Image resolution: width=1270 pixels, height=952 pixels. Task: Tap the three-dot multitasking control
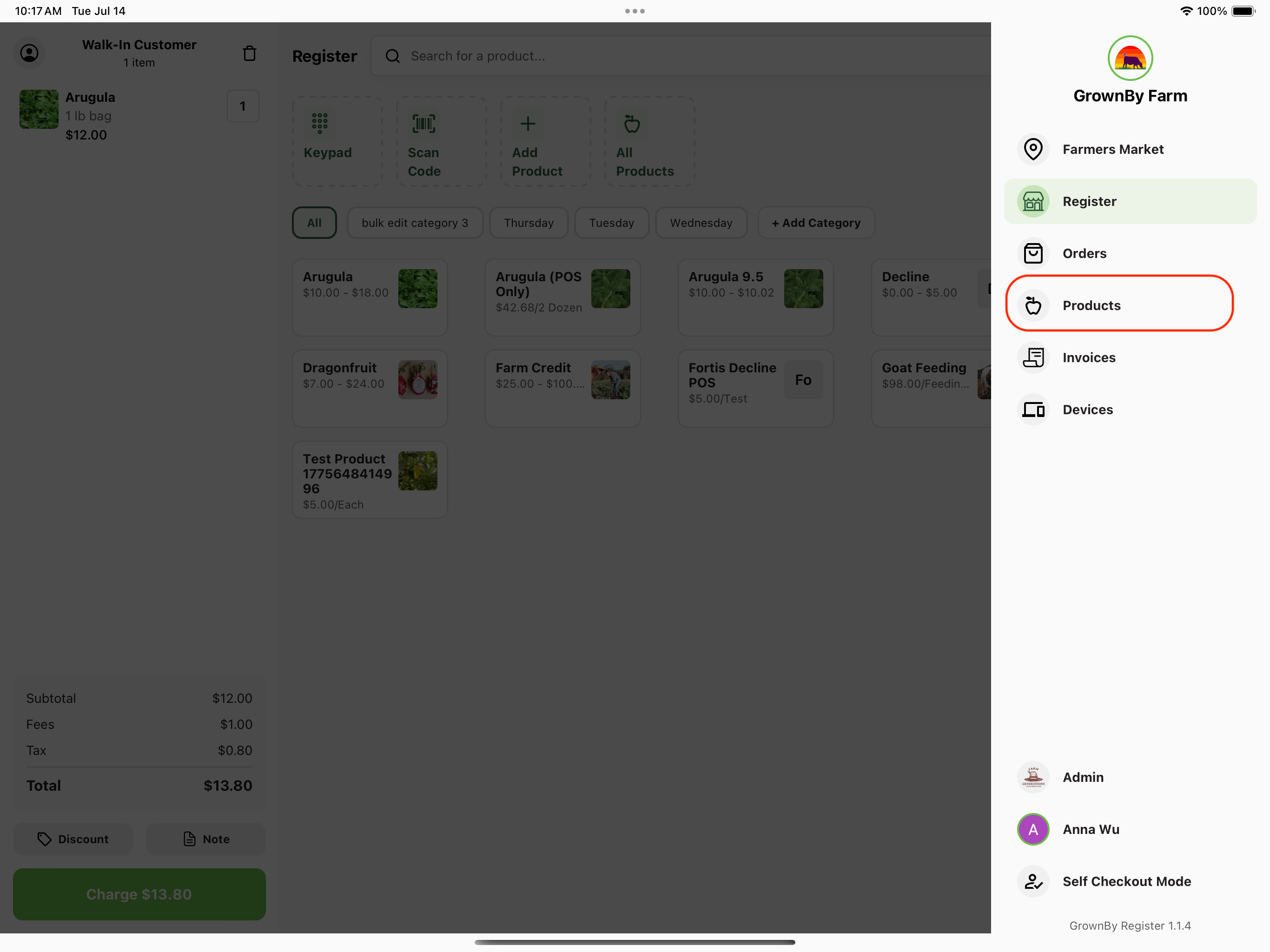click(635, 11)
